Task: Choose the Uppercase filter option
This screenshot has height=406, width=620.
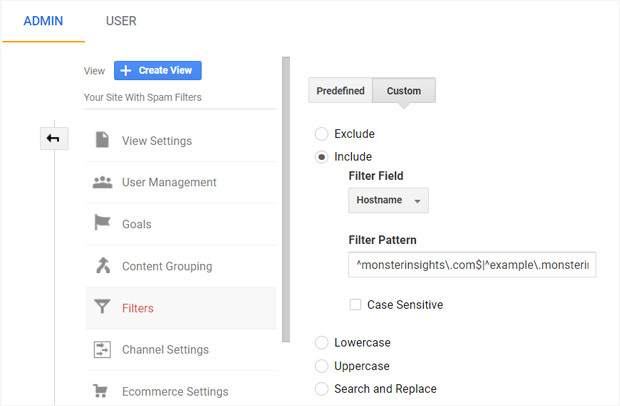Action: coord(321,366)
